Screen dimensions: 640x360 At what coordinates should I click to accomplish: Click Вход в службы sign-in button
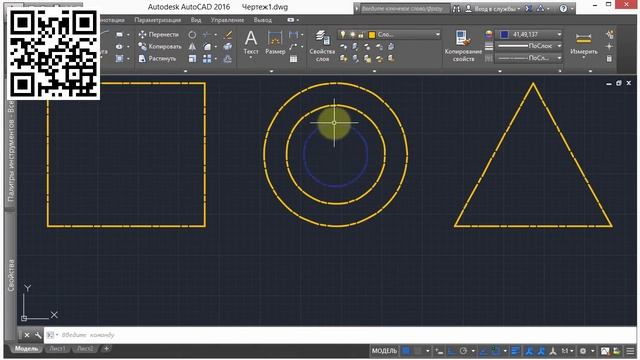[493, 8]
